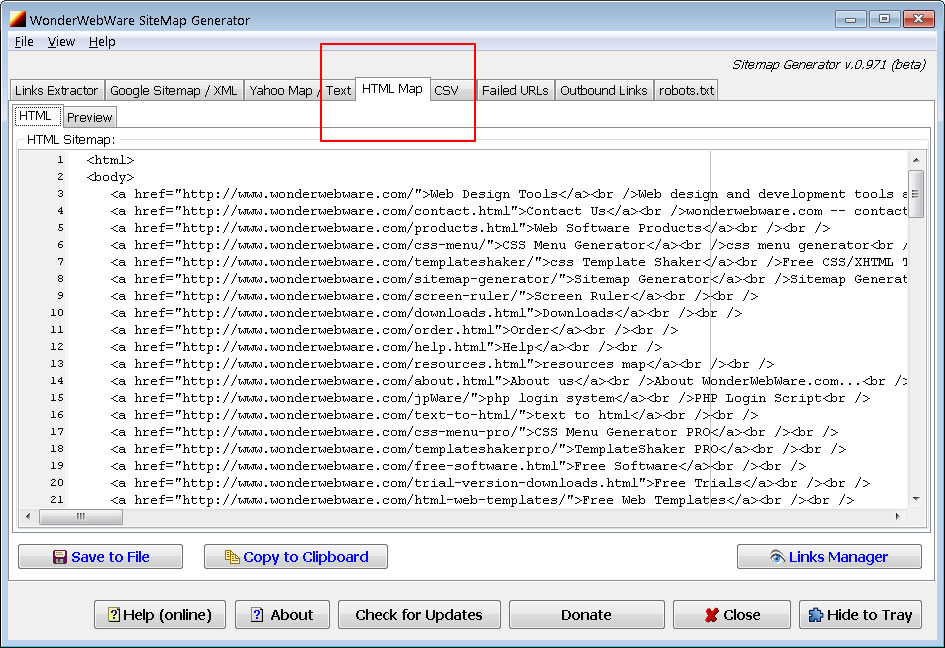This screenshot has height=648, width=945.
Task: Select the HTML Map tab
Action: tap(392, 89)
